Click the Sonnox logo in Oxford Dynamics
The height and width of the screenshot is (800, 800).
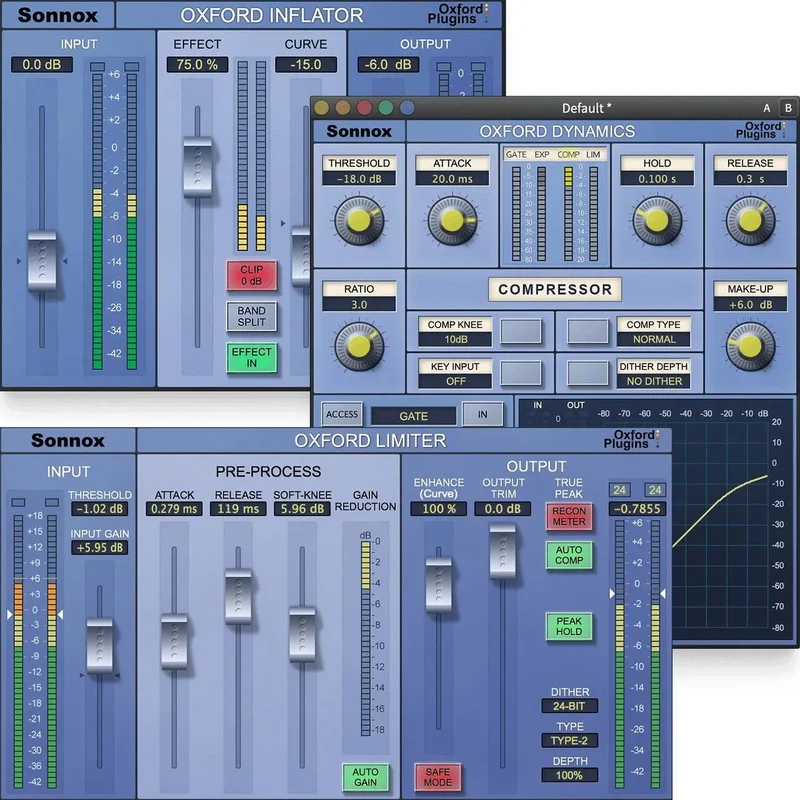click(x=359, y=131)
